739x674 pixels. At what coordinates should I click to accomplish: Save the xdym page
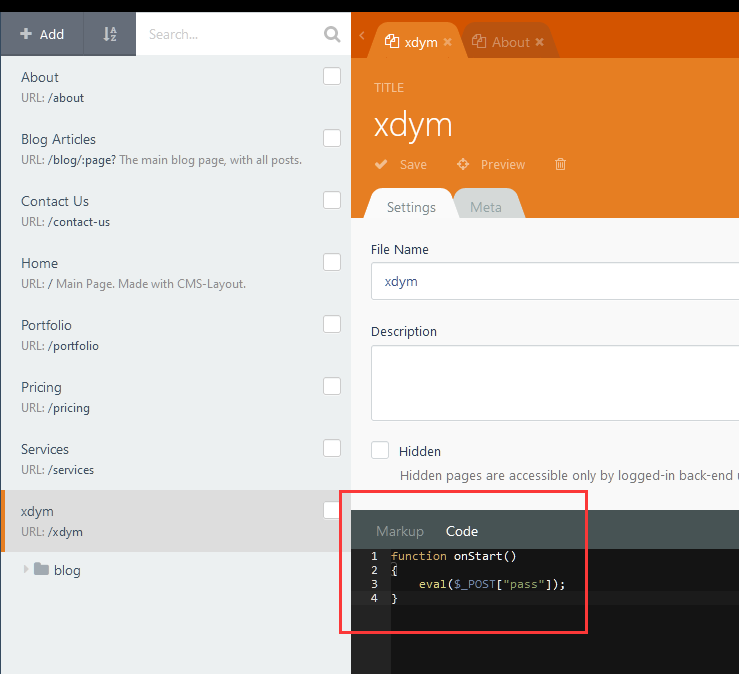click(401, 164)
